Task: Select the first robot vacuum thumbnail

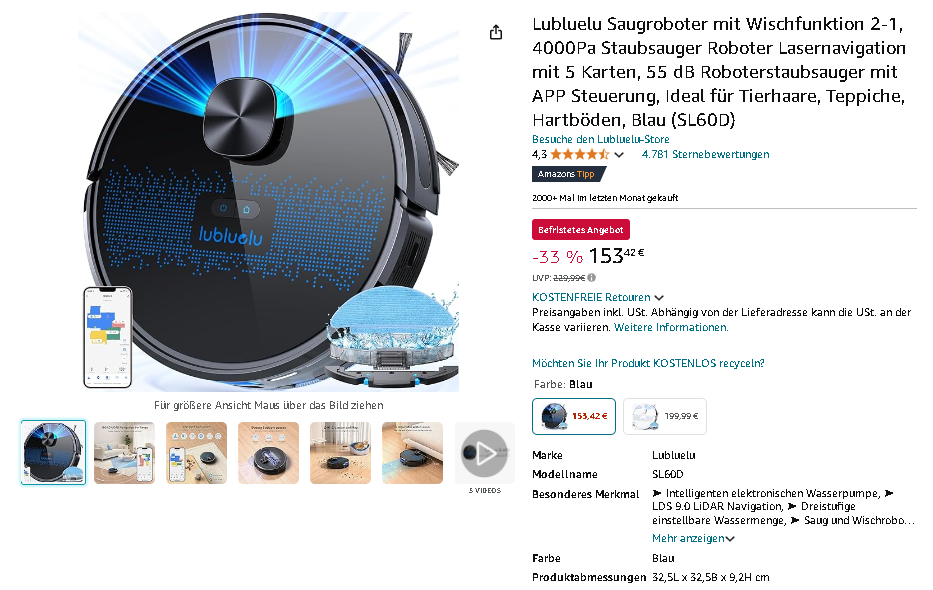Action: pos(54,453)
